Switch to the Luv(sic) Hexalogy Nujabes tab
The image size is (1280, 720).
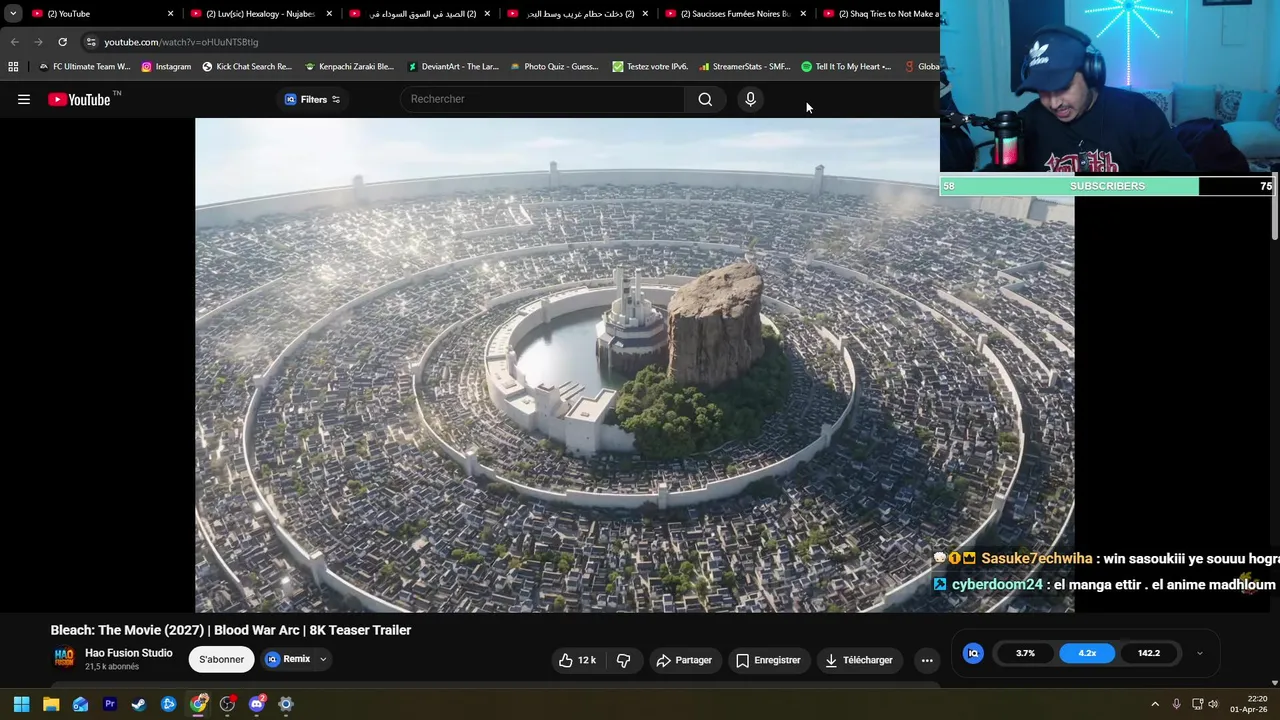coord(260,14)
